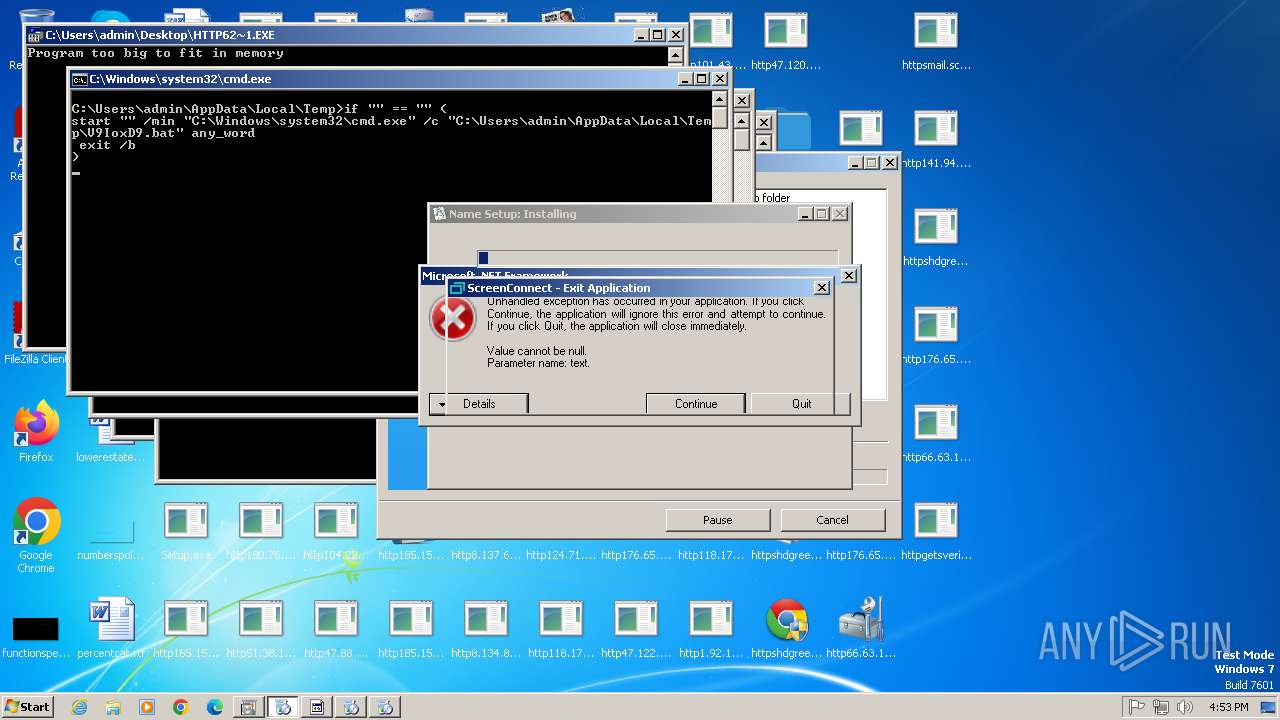The height and width of the screenshot is (720, 1280).
Task: Click Pause in the installer window
Action: coord(718,520)
